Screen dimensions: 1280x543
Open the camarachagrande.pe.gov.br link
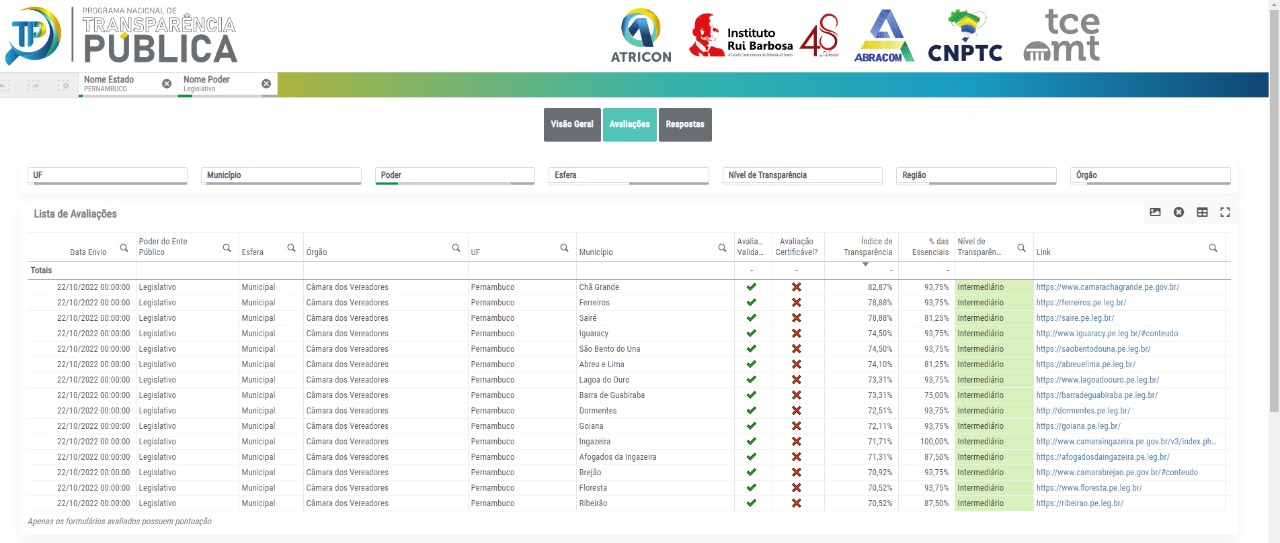pyautogui.click(x=1107, y=287)
